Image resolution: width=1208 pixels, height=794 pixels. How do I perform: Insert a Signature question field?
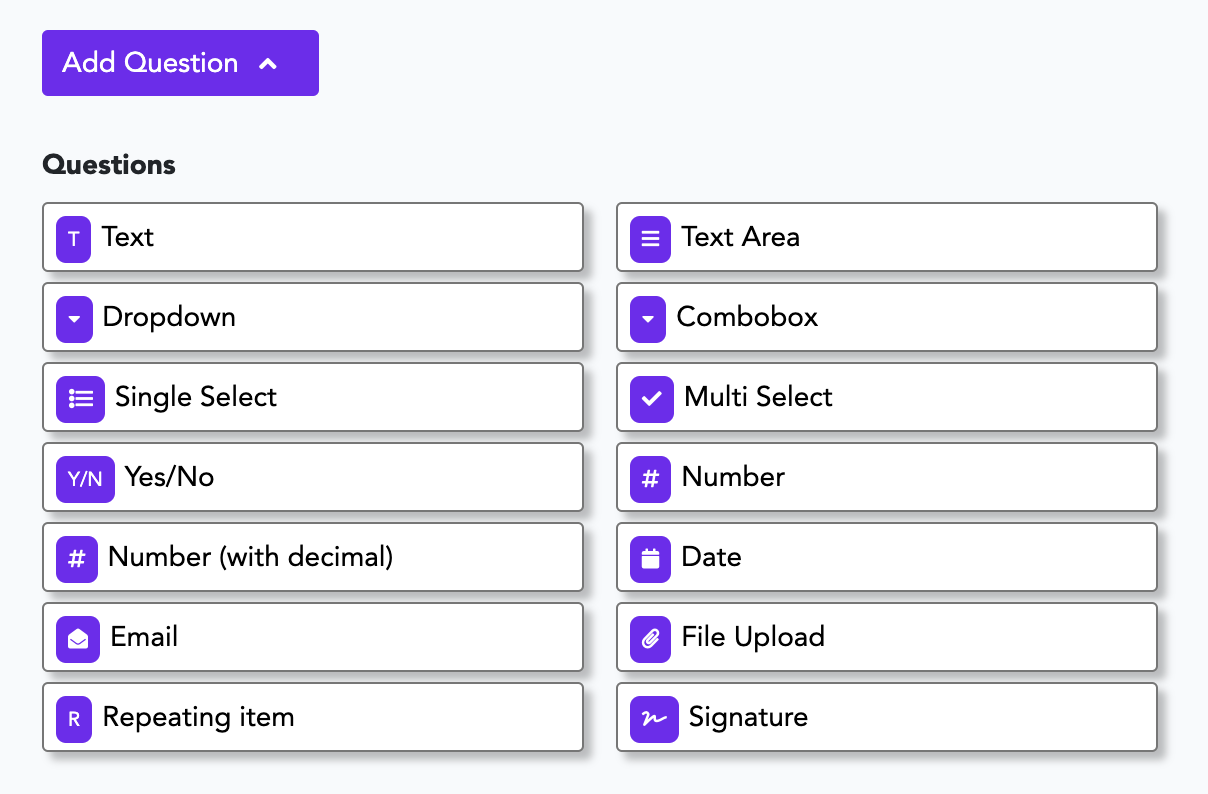[x=886, y=717]
